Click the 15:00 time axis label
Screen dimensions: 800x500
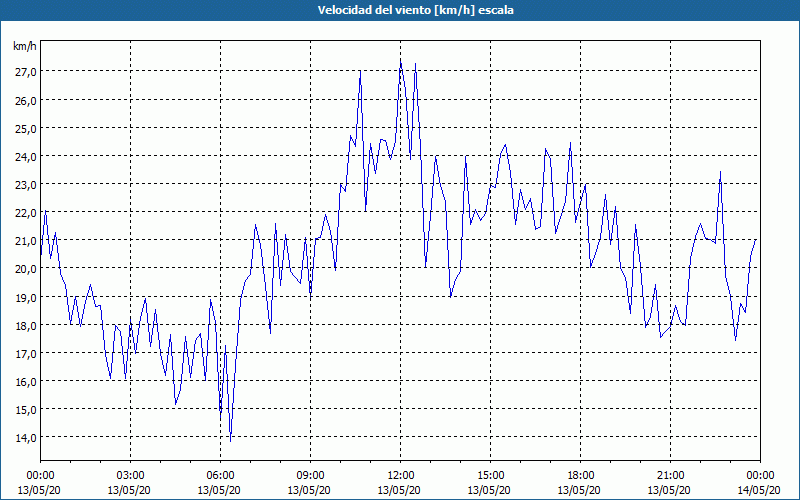click(x=490, y=476)
